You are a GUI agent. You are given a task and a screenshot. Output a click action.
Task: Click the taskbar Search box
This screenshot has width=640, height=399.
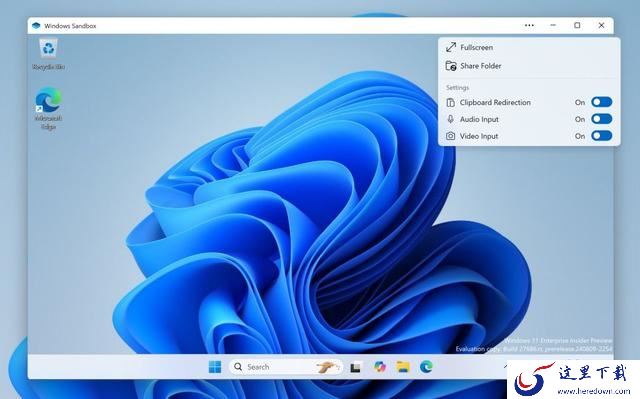click(286, 367)
